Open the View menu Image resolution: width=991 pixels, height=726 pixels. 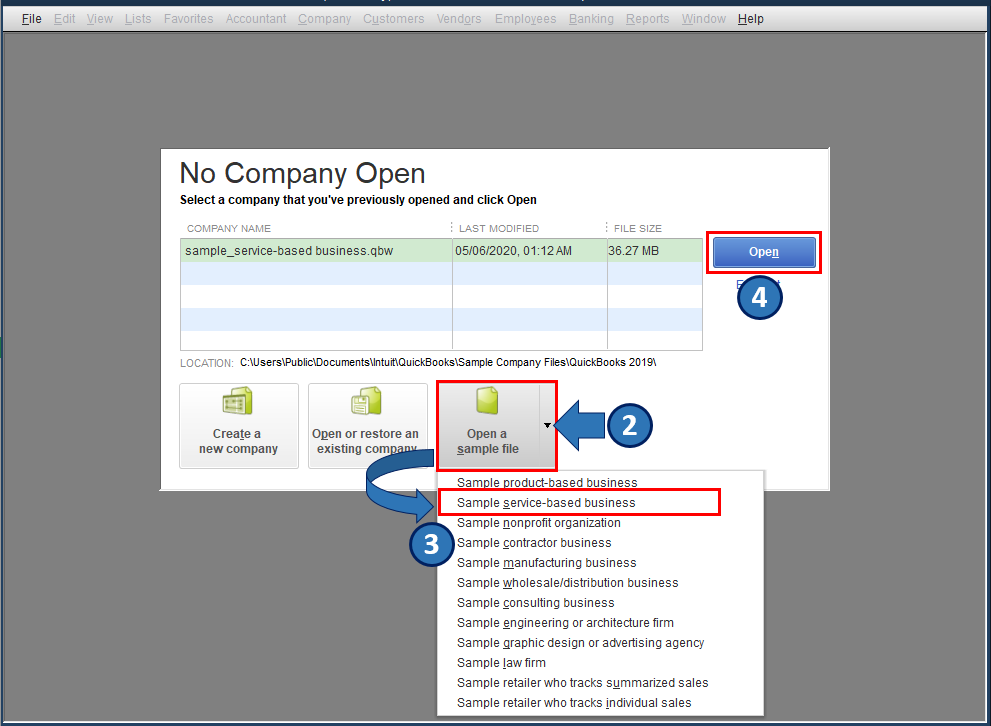click(x=100, y=19)
